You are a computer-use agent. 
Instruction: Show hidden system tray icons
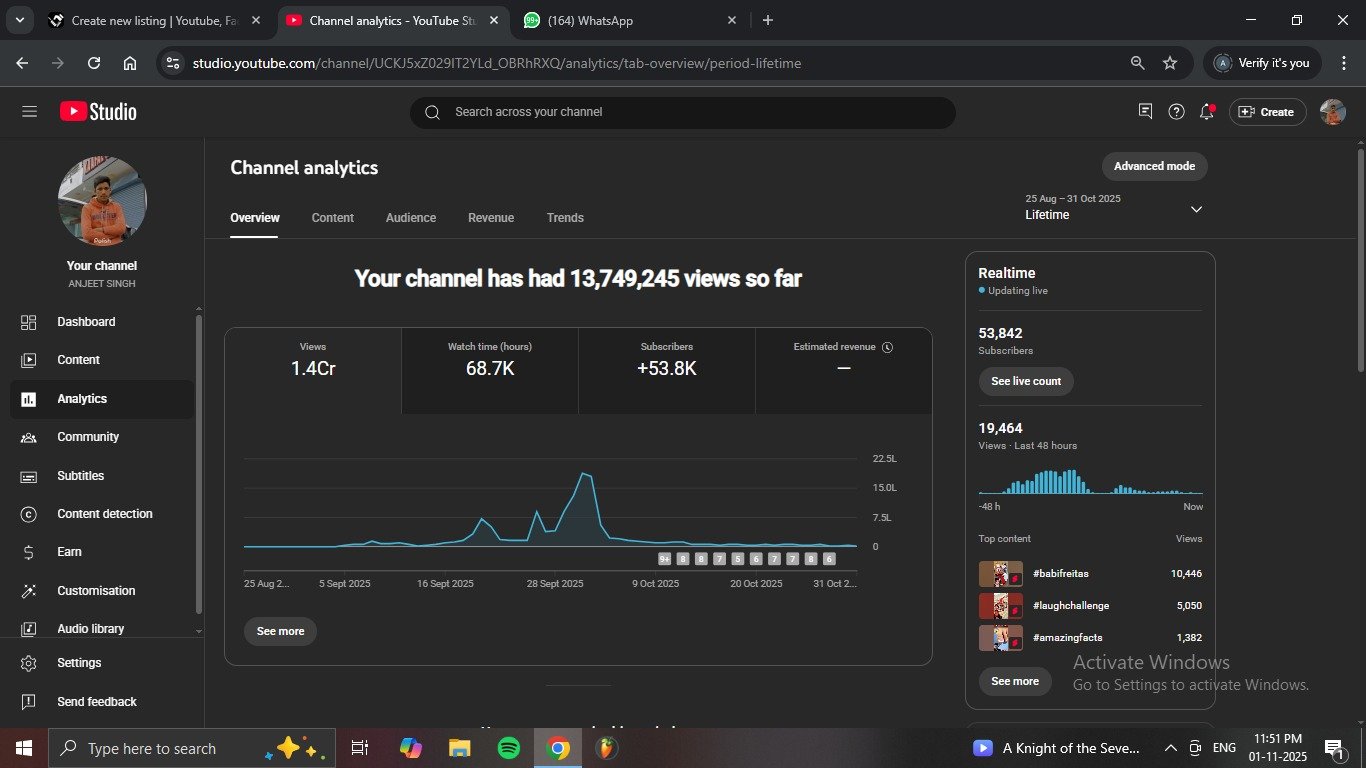pyautogui.click(x=1170, y=748)
